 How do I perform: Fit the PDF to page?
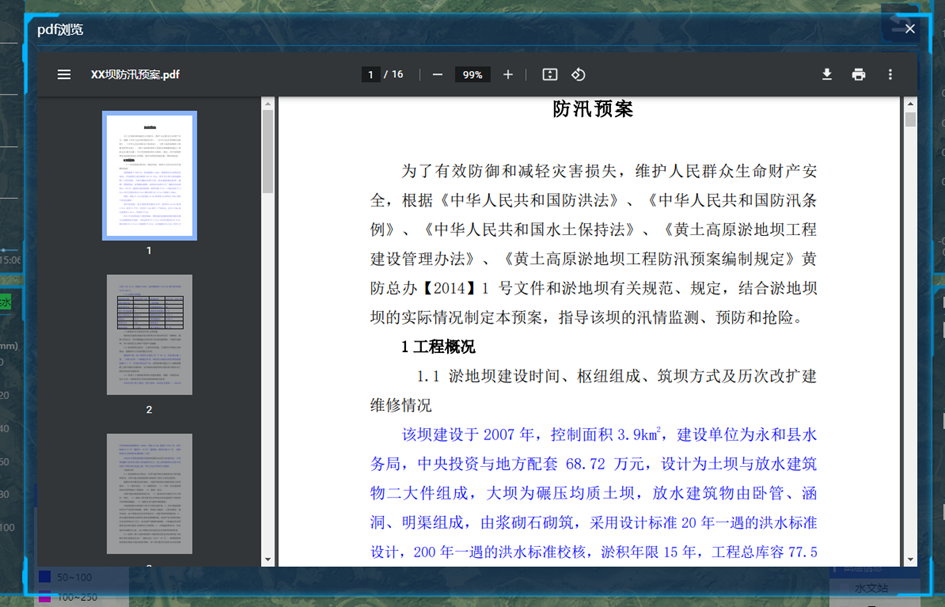tap(550, 75)
